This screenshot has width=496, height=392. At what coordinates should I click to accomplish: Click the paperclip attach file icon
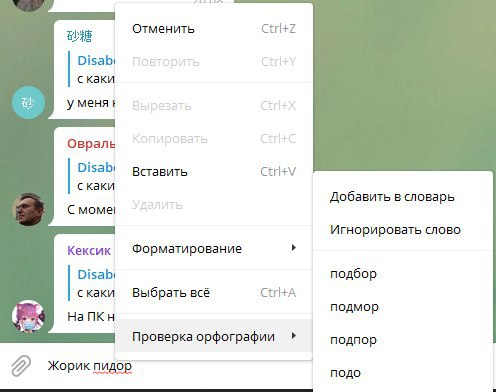pos(21,366)
